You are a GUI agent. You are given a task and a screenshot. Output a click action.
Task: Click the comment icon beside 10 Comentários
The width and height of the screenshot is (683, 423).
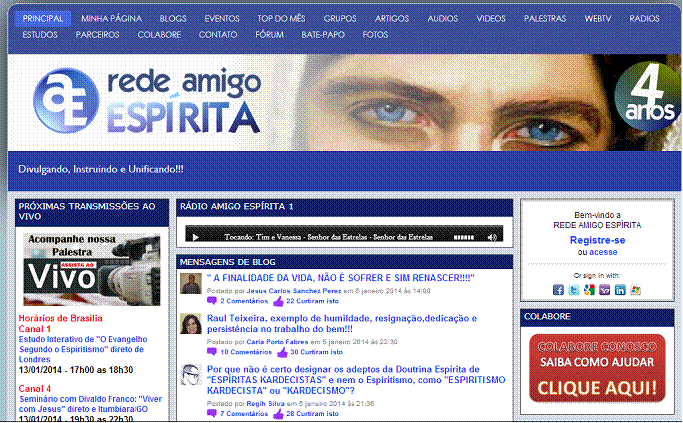[x=212, y=352]
